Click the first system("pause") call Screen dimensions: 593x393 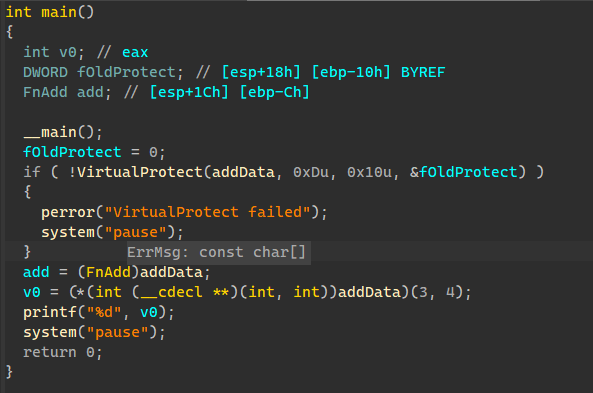pyautogui.click(x=112, y=233)
